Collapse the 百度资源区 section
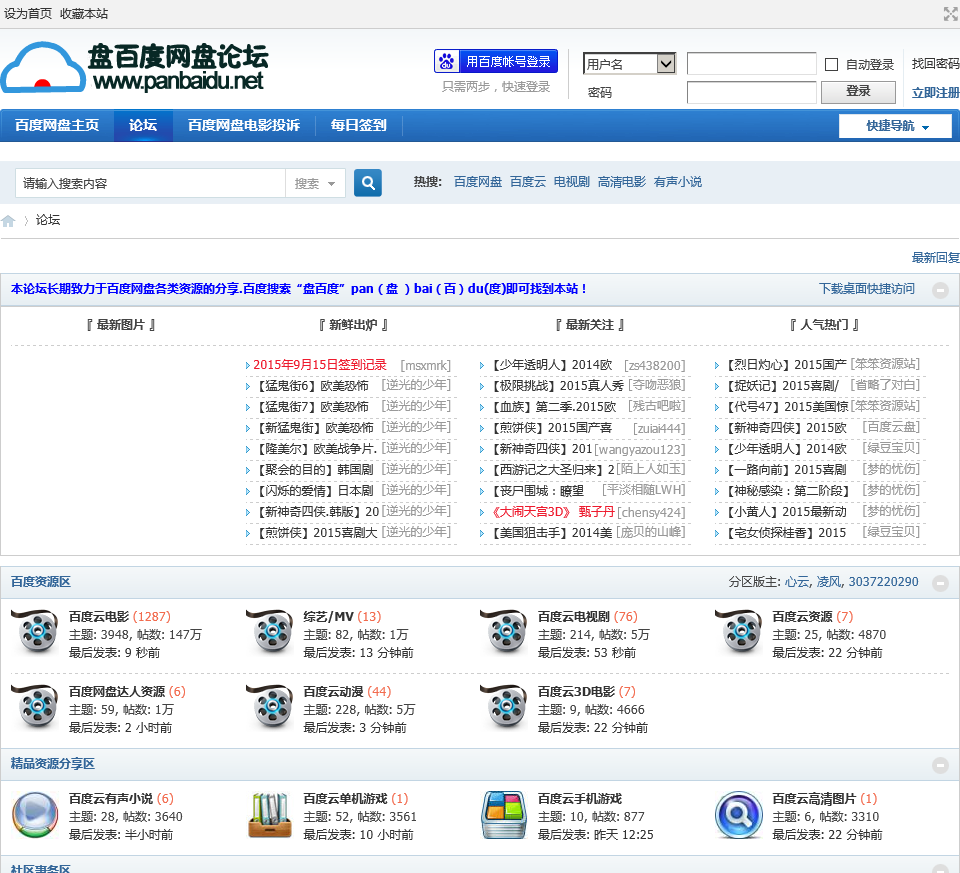Viewport: 960px width, 873px height. (x=940, y=583)
